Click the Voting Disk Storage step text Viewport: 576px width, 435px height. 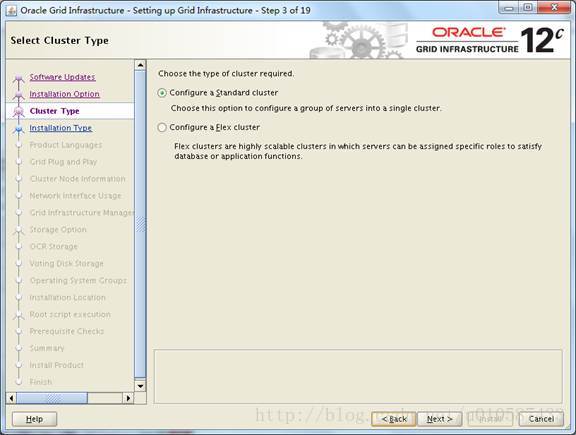pos(66,263)
